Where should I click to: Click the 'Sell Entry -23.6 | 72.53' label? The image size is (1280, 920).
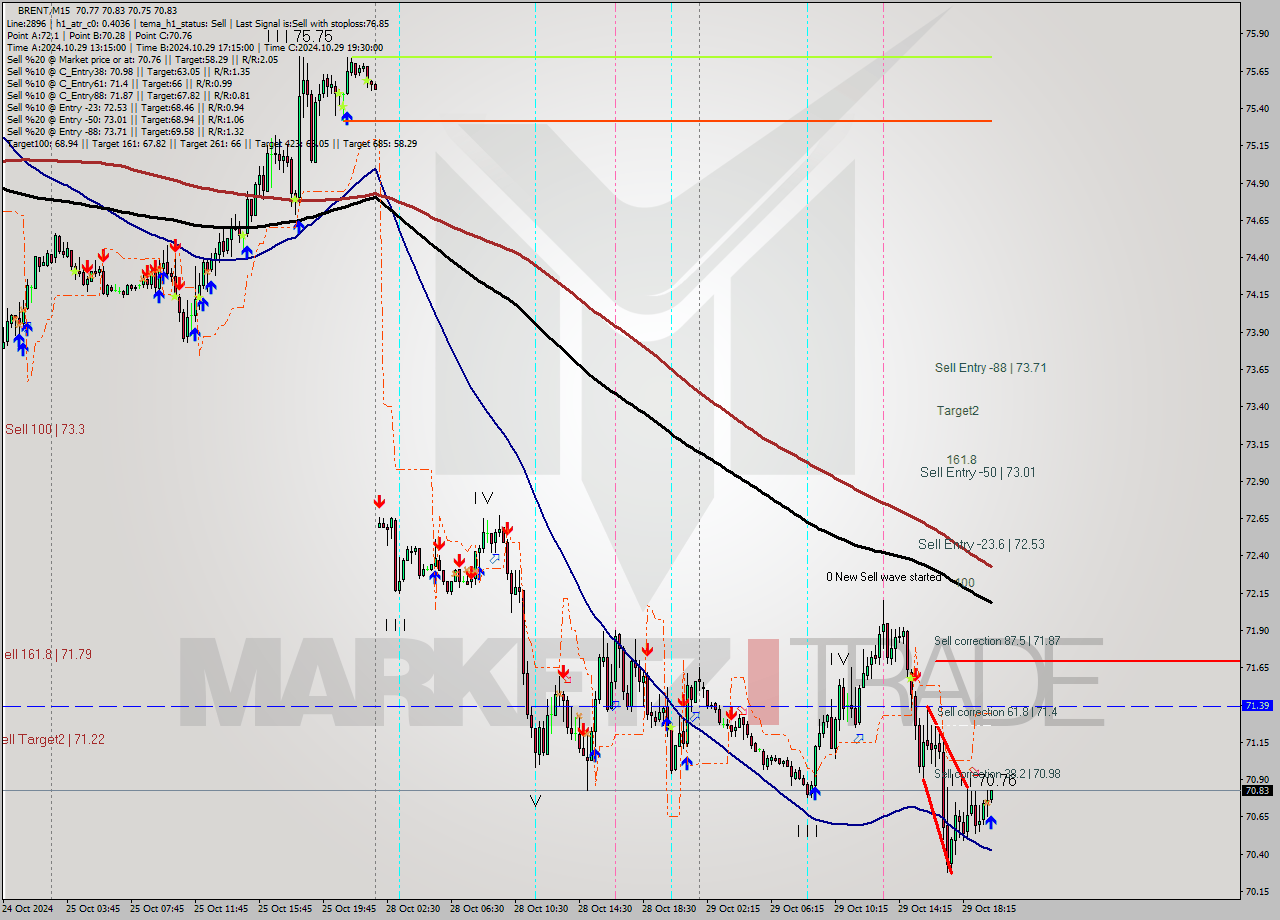pos(981,545)
